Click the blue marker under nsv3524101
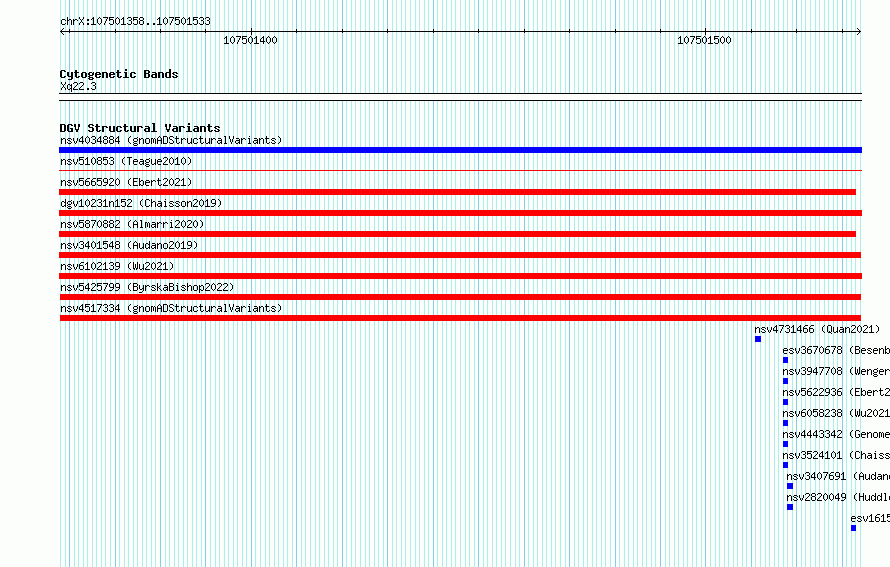890x567 pixels. click(786, 465)
